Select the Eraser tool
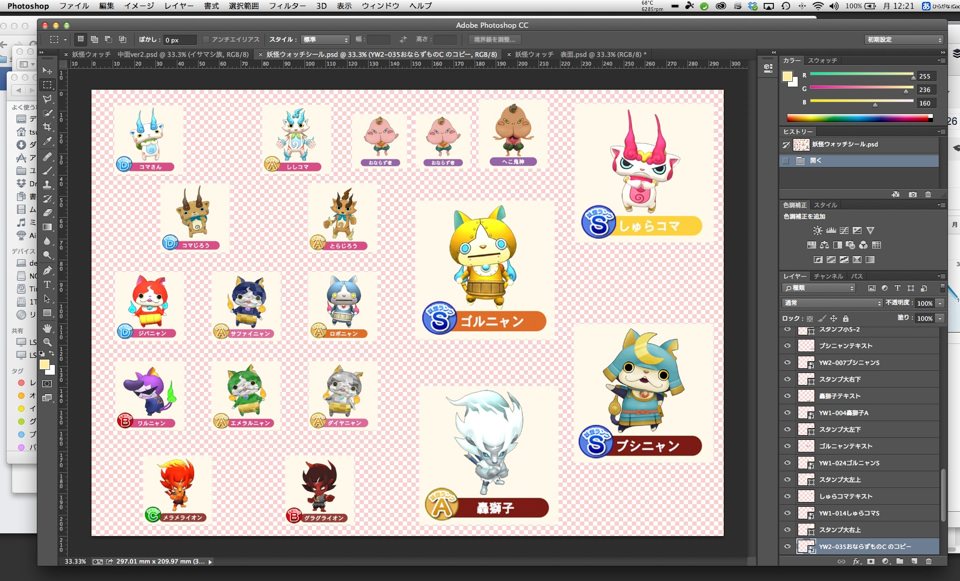Viewport: 960px width, 581px height. (x=47, y=212)
